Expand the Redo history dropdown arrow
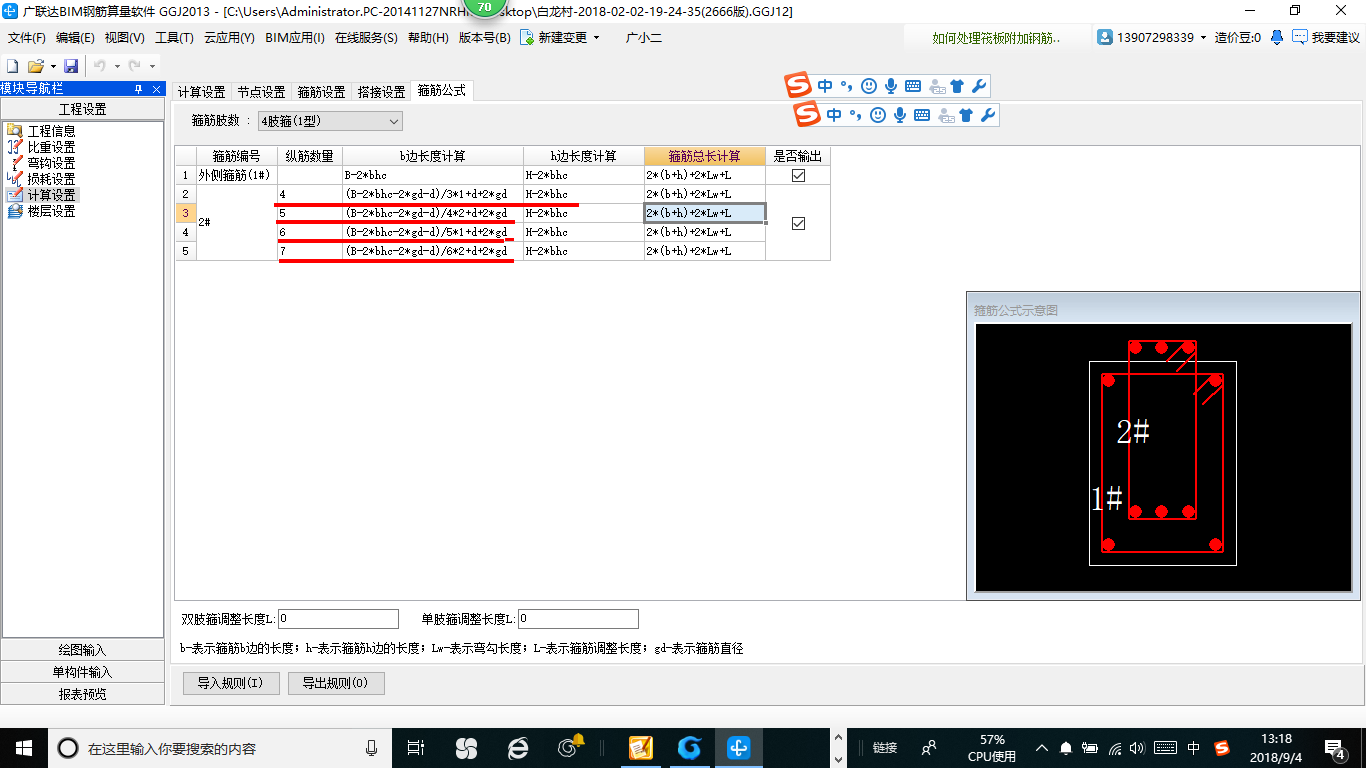1366x768 pixels. 151,66
